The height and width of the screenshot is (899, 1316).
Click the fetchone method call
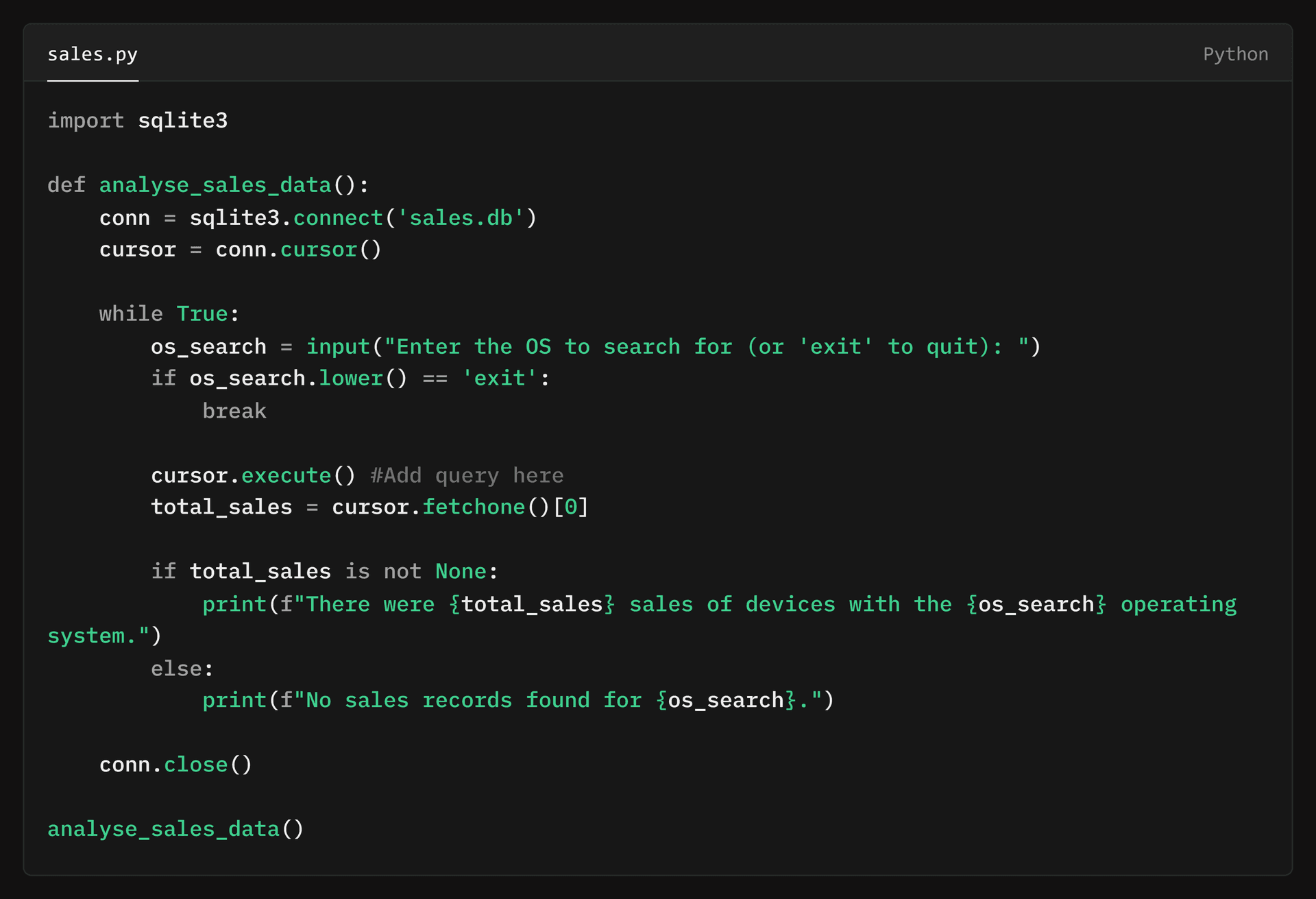(x=473, y=507)
